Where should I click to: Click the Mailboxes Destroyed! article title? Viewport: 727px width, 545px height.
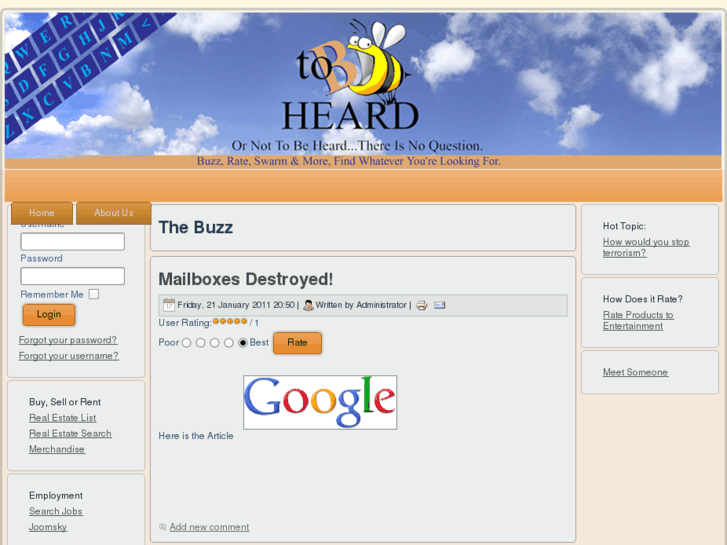pyautogui.click(x=246, y=279)
